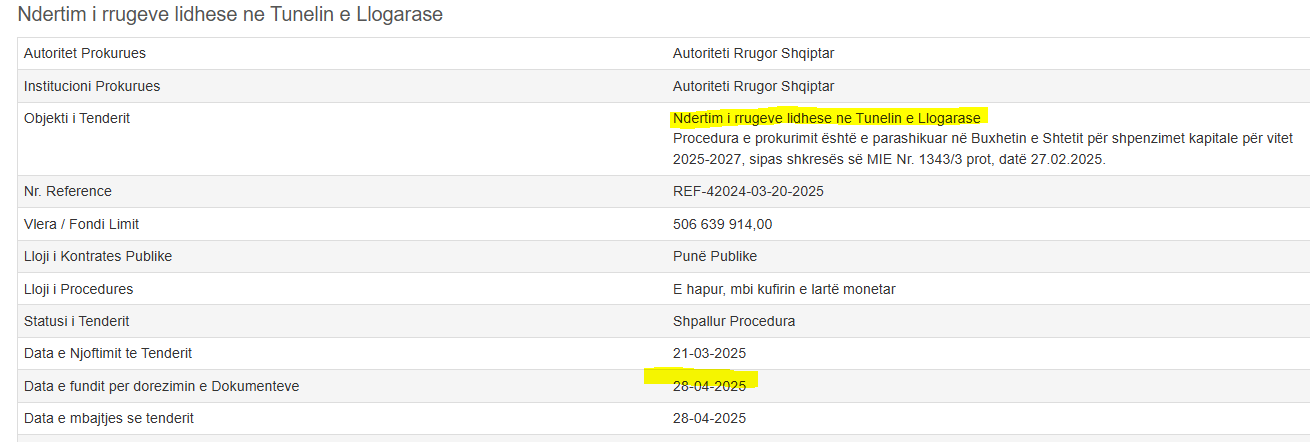Click the "Data e mbajtjes se tenderit" label

click(x=108, y=418)
